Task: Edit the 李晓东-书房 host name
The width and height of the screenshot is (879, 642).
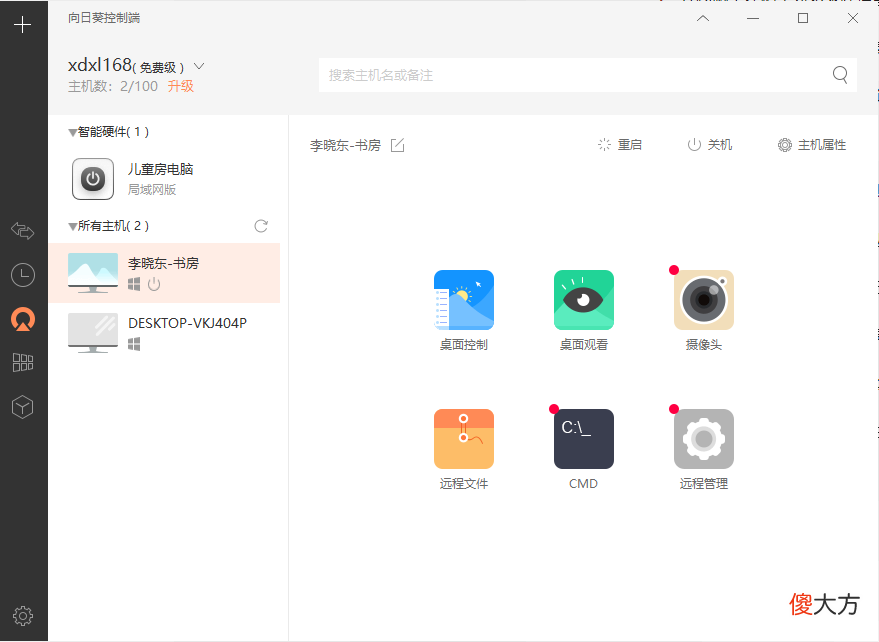Action: click(397, 145)
